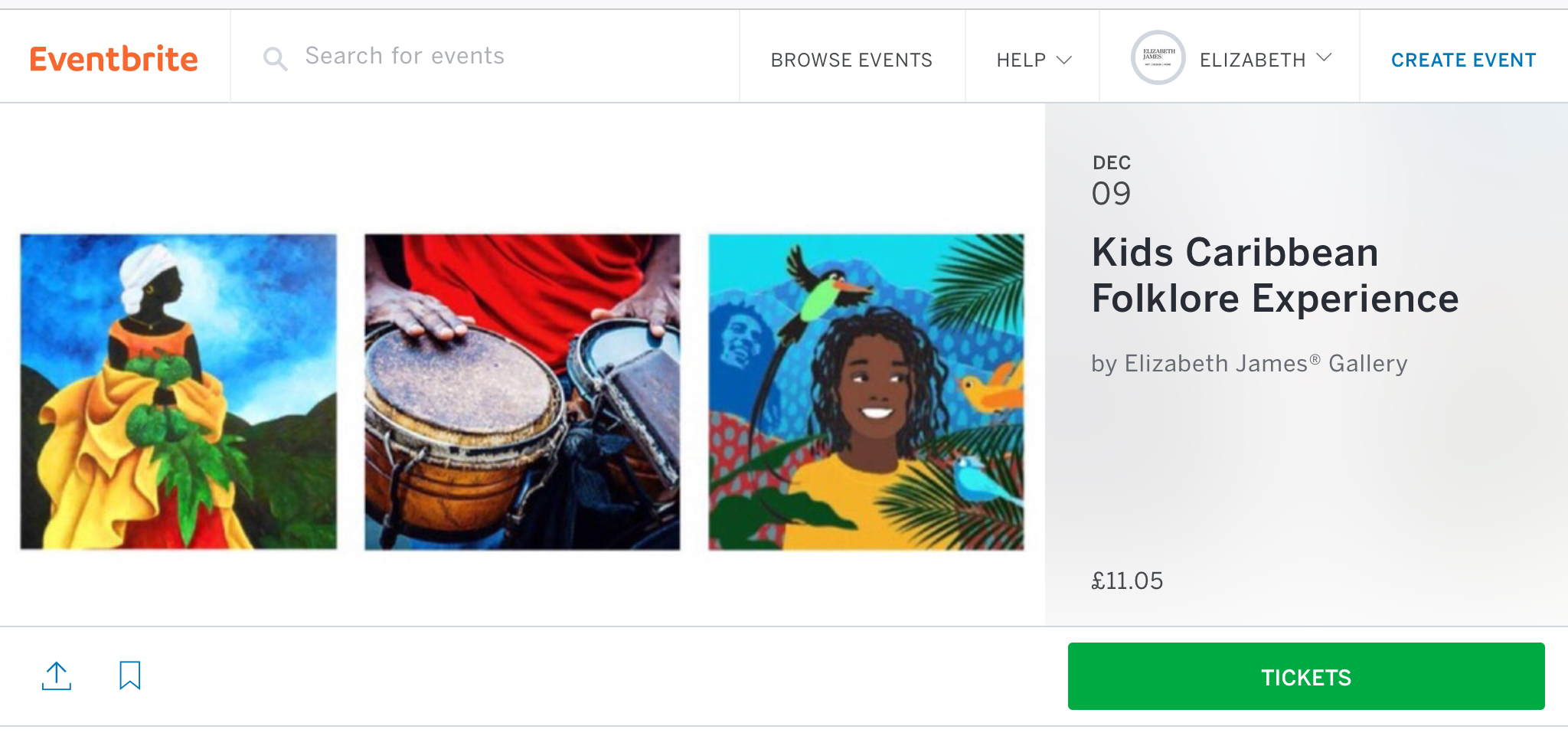1568x749 pixels.
Task: Click the Elizabeth username label
Action: (x=1253, y=60)
